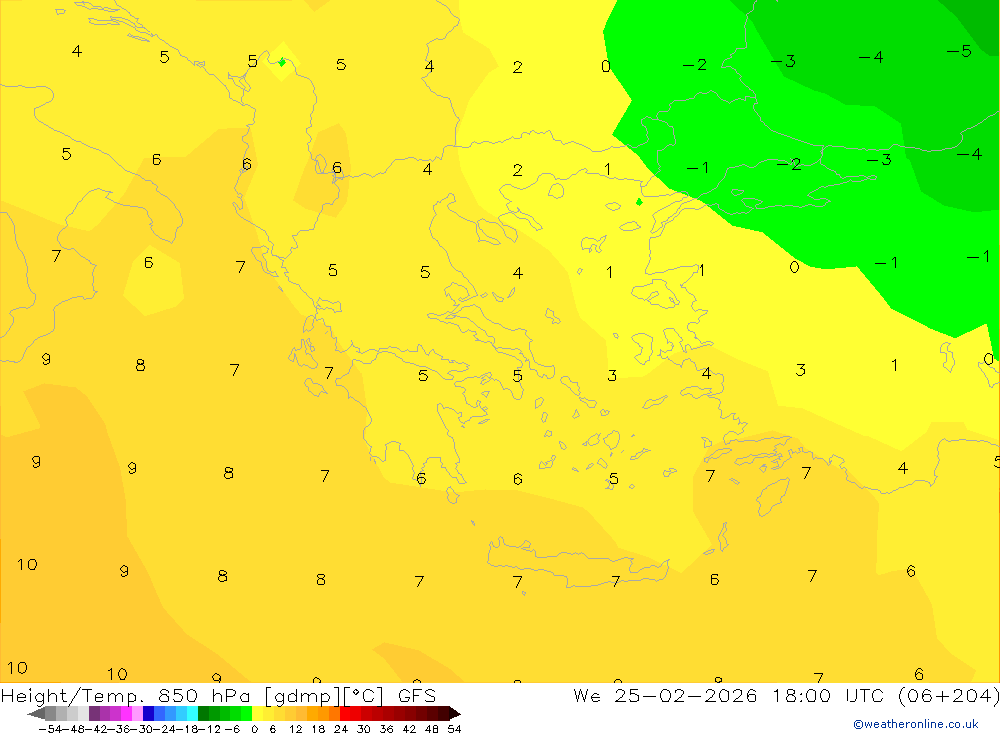This screenshot has width=1000, height=733.
Task: Click the '54' label ending the color scale
Action: [454, 729]
